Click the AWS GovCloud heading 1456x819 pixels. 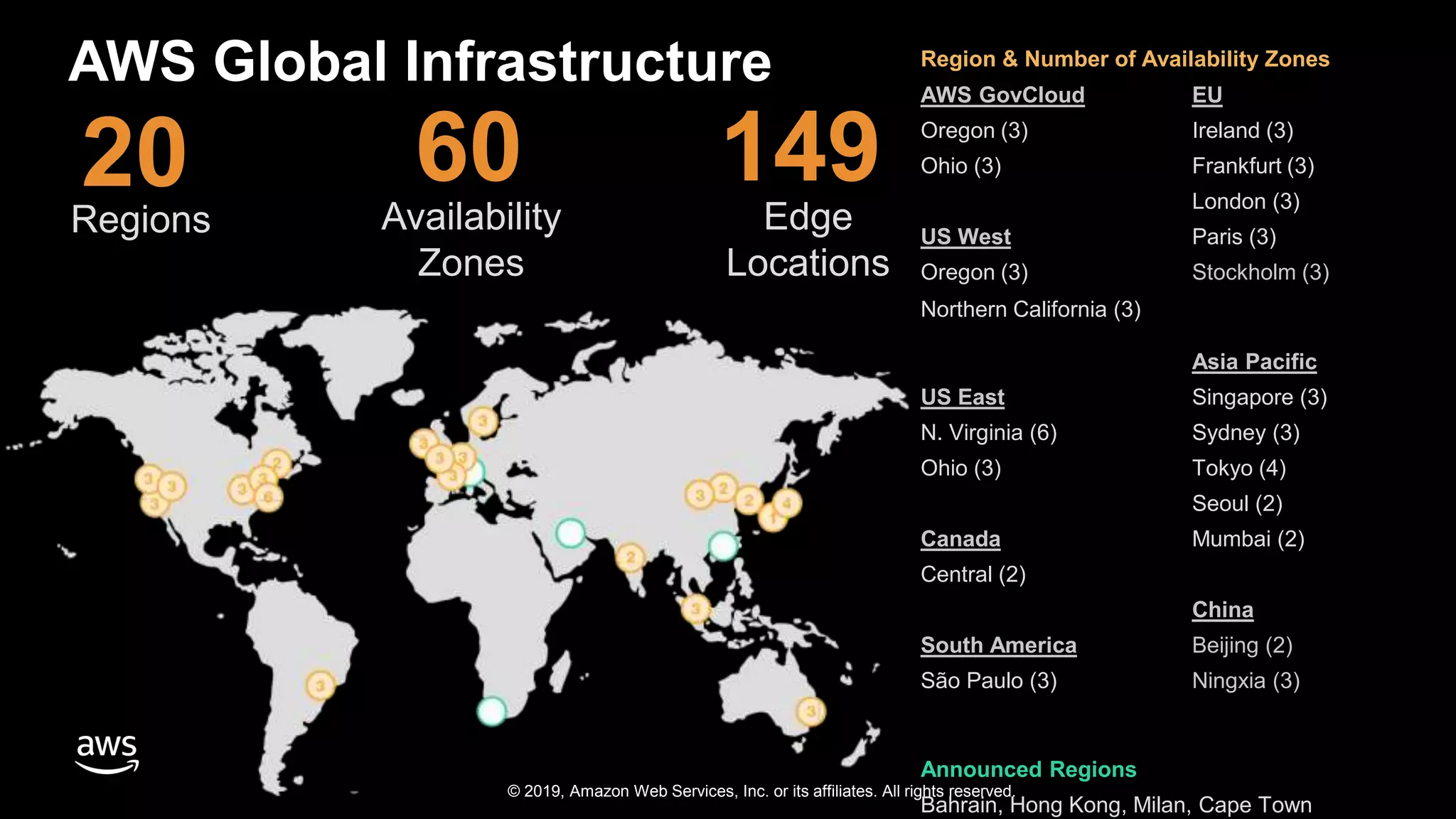(x=1002, y=95)
